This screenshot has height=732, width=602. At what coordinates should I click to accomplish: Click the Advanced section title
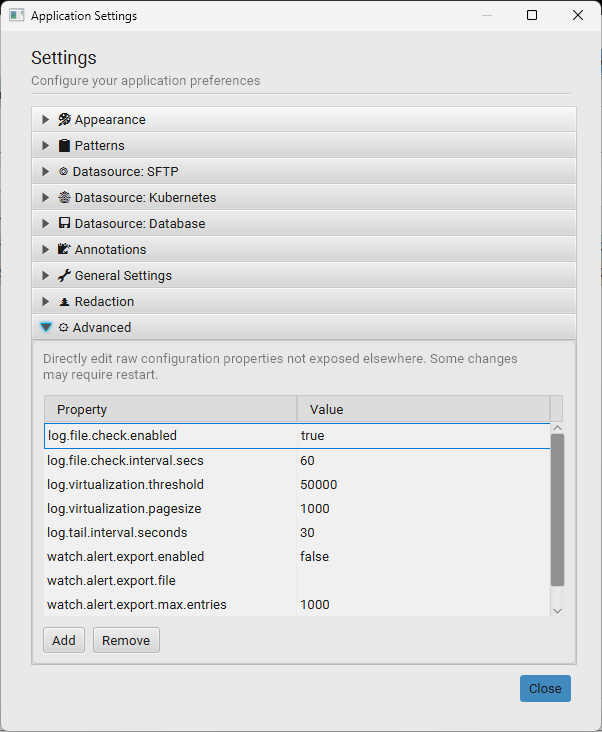coord(102,328)
